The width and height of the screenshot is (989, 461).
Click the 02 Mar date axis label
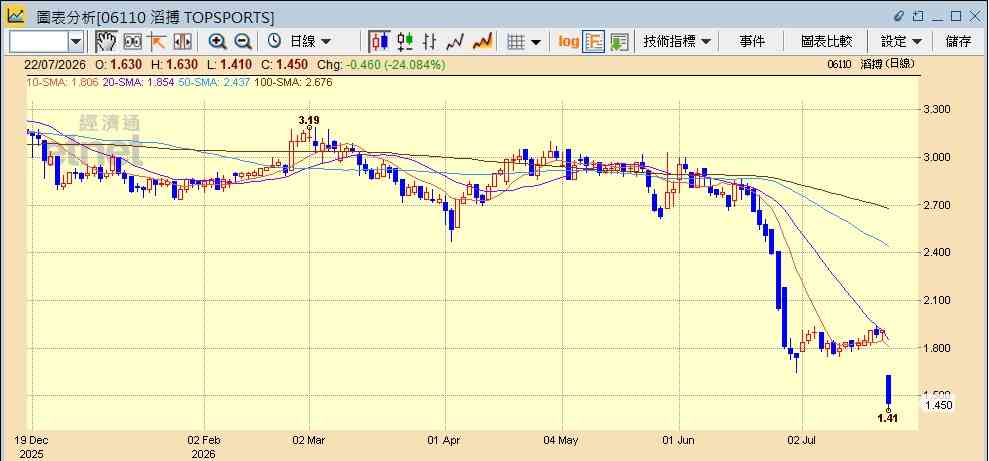pos(309,440)
